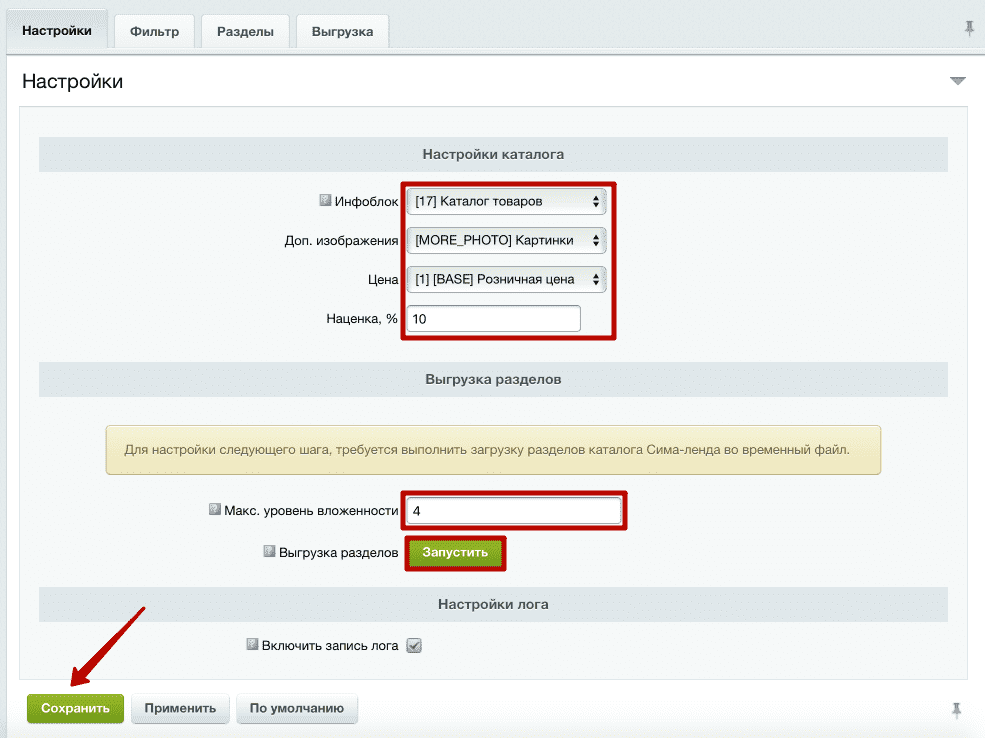Image resolution: width=985 pixels, height=738 pixels.
Task: Click the help icon next to Инфоблок
Action: click(325, 200)
